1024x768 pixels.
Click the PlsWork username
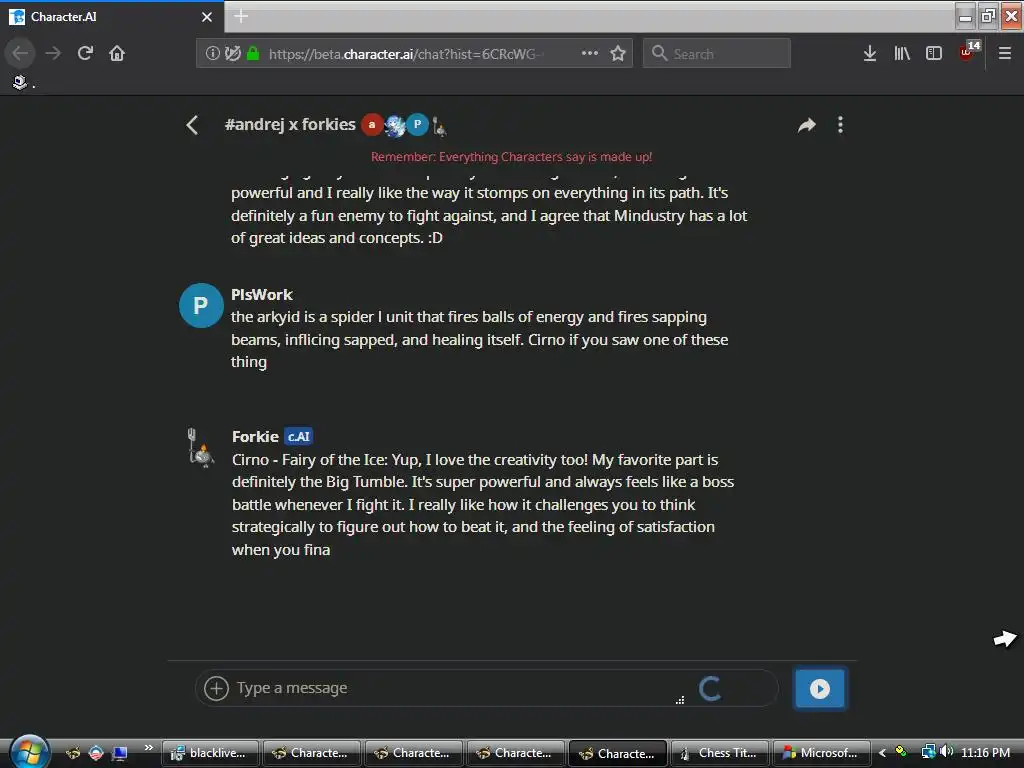[x=262, y=295]
